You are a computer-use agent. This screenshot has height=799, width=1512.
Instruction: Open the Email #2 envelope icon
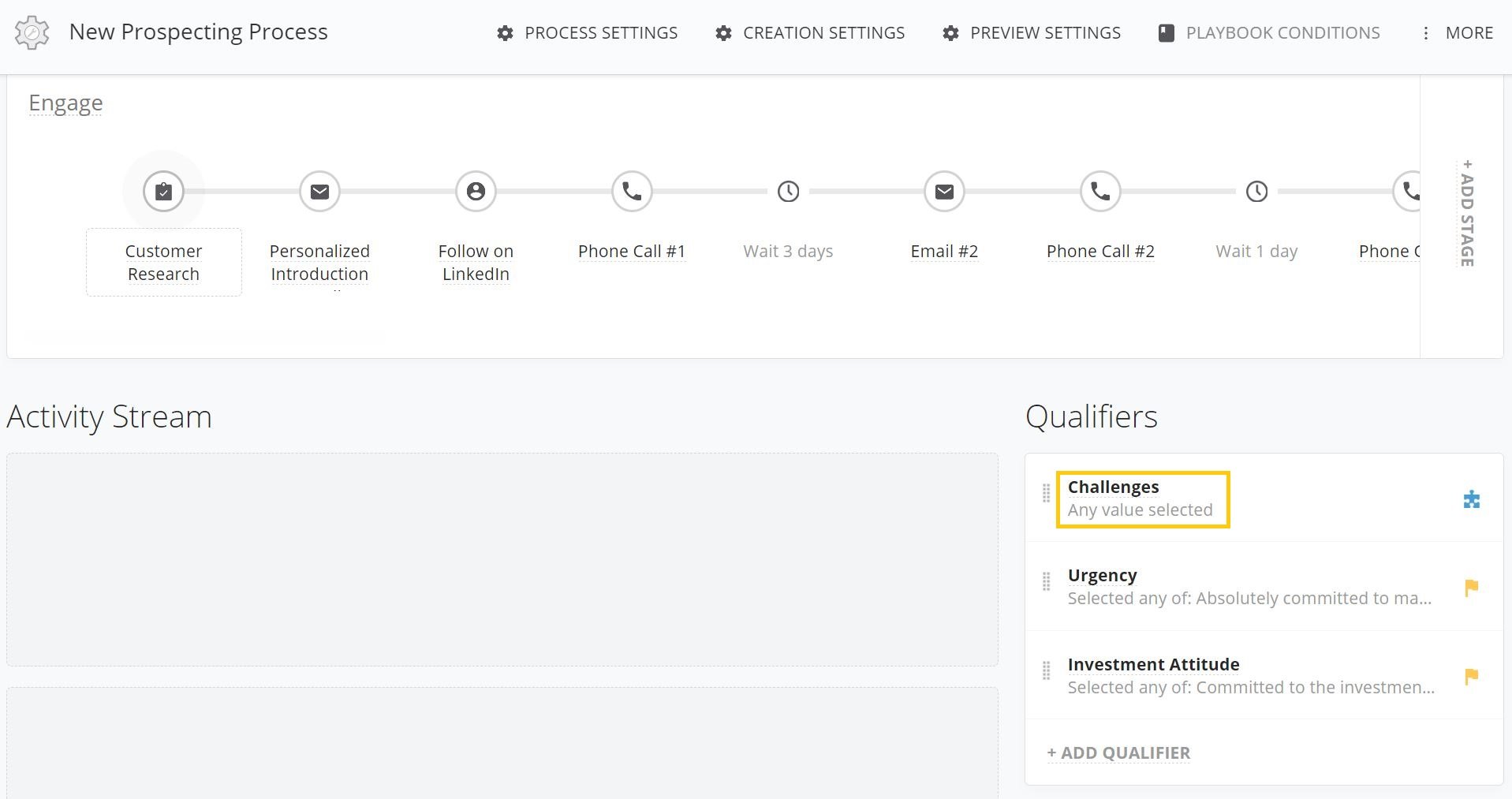tap(943, 191)
